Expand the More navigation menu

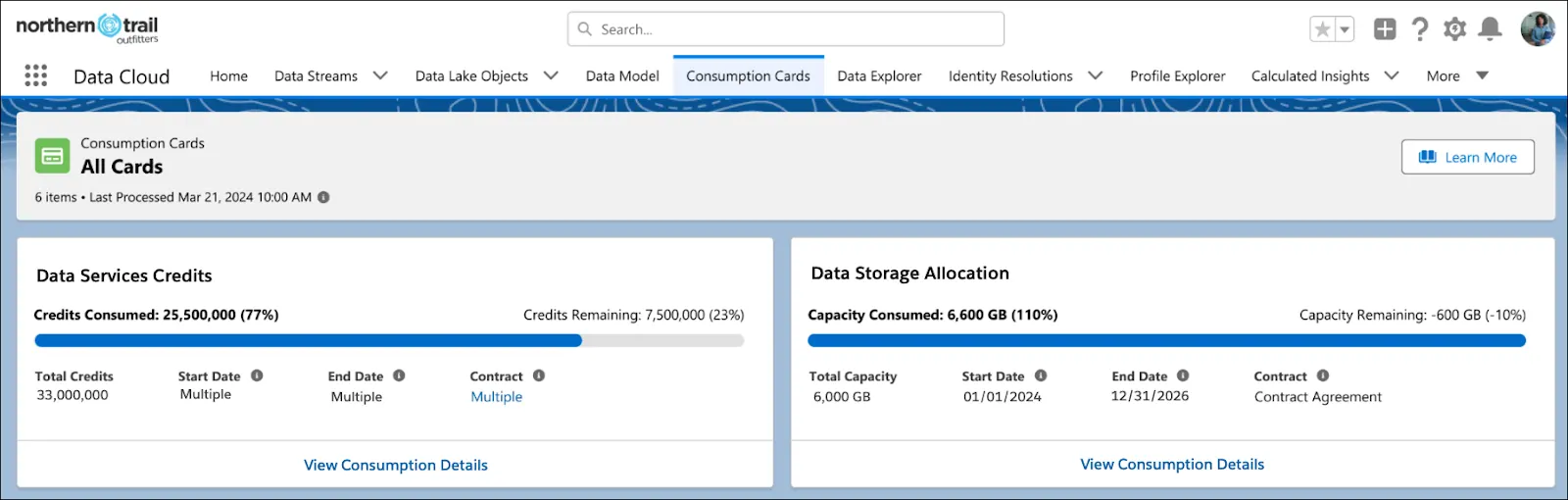point(1457,75)
